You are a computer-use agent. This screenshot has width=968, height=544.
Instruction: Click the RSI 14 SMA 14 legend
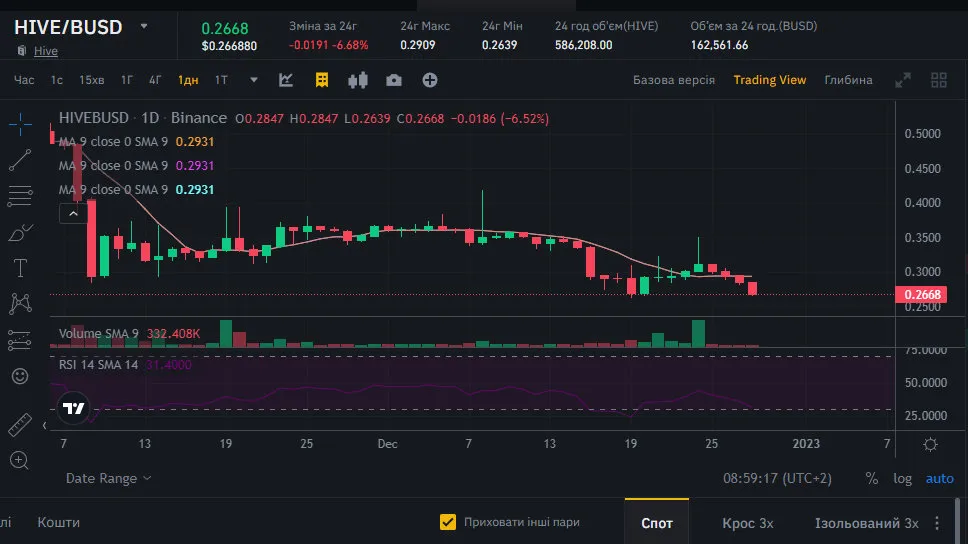(125, 364)
